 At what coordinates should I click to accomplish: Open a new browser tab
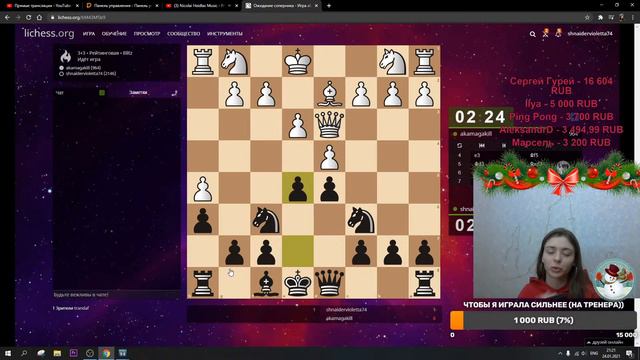329,6
